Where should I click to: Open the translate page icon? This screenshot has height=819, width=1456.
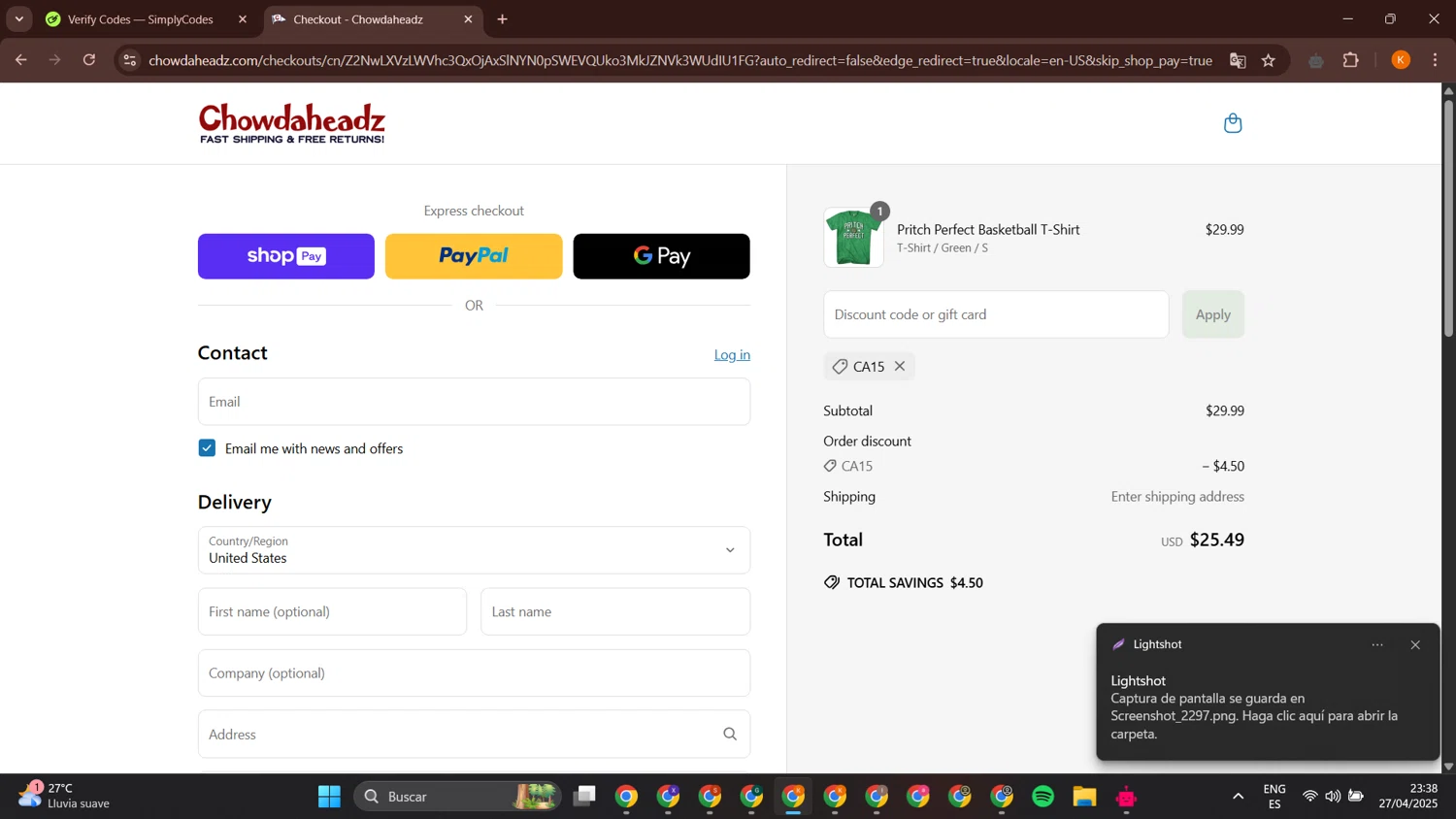pos(1238,60)
